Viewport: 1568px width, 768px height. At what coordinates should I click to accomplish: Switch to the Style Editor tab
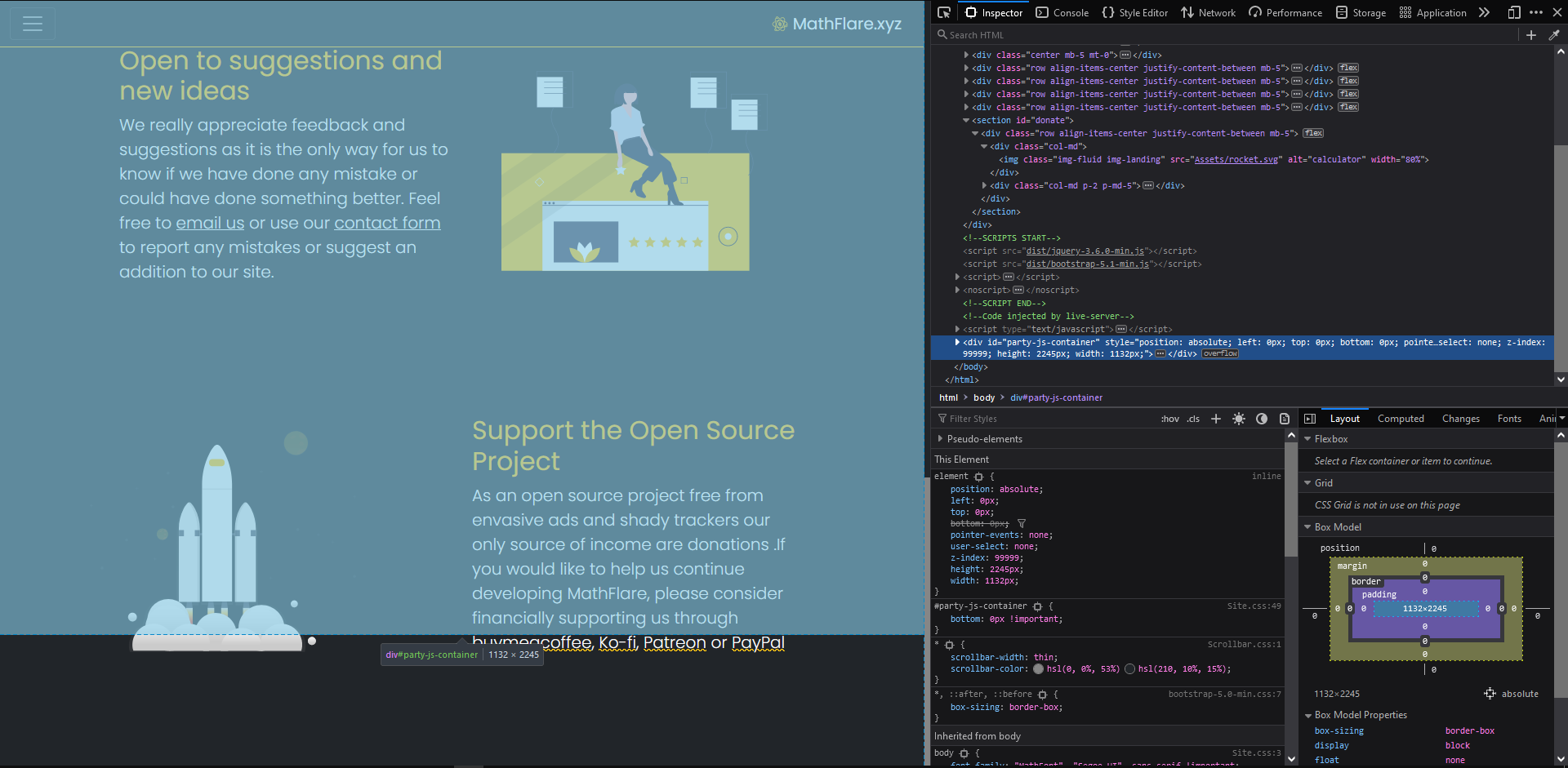[1135, 12]
